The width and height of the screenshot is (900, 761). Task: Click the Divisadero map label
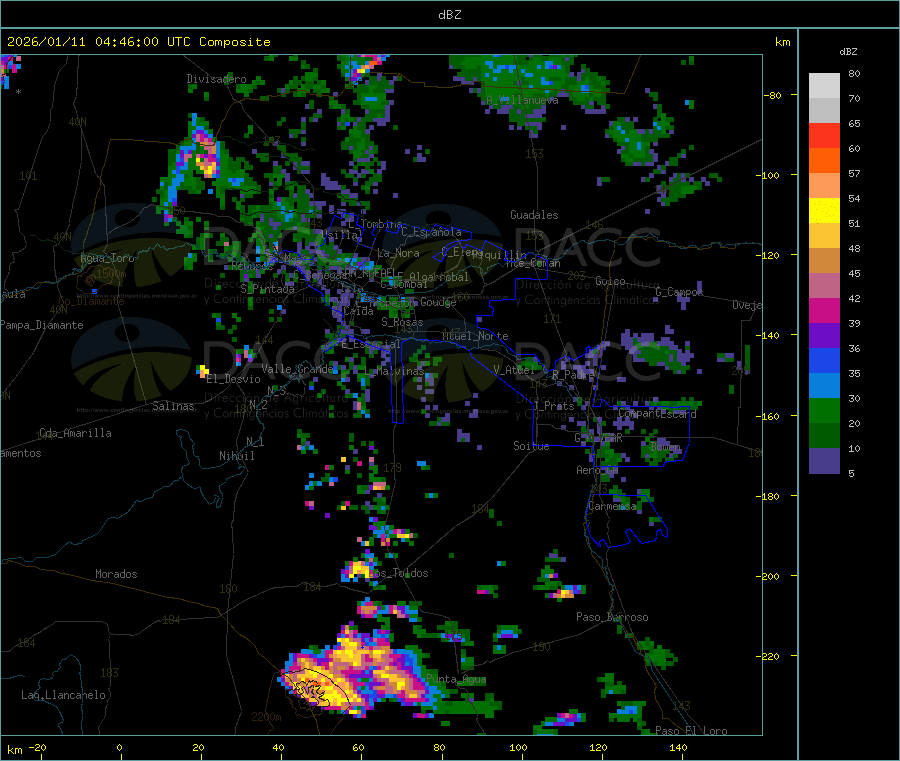(216, 79)
